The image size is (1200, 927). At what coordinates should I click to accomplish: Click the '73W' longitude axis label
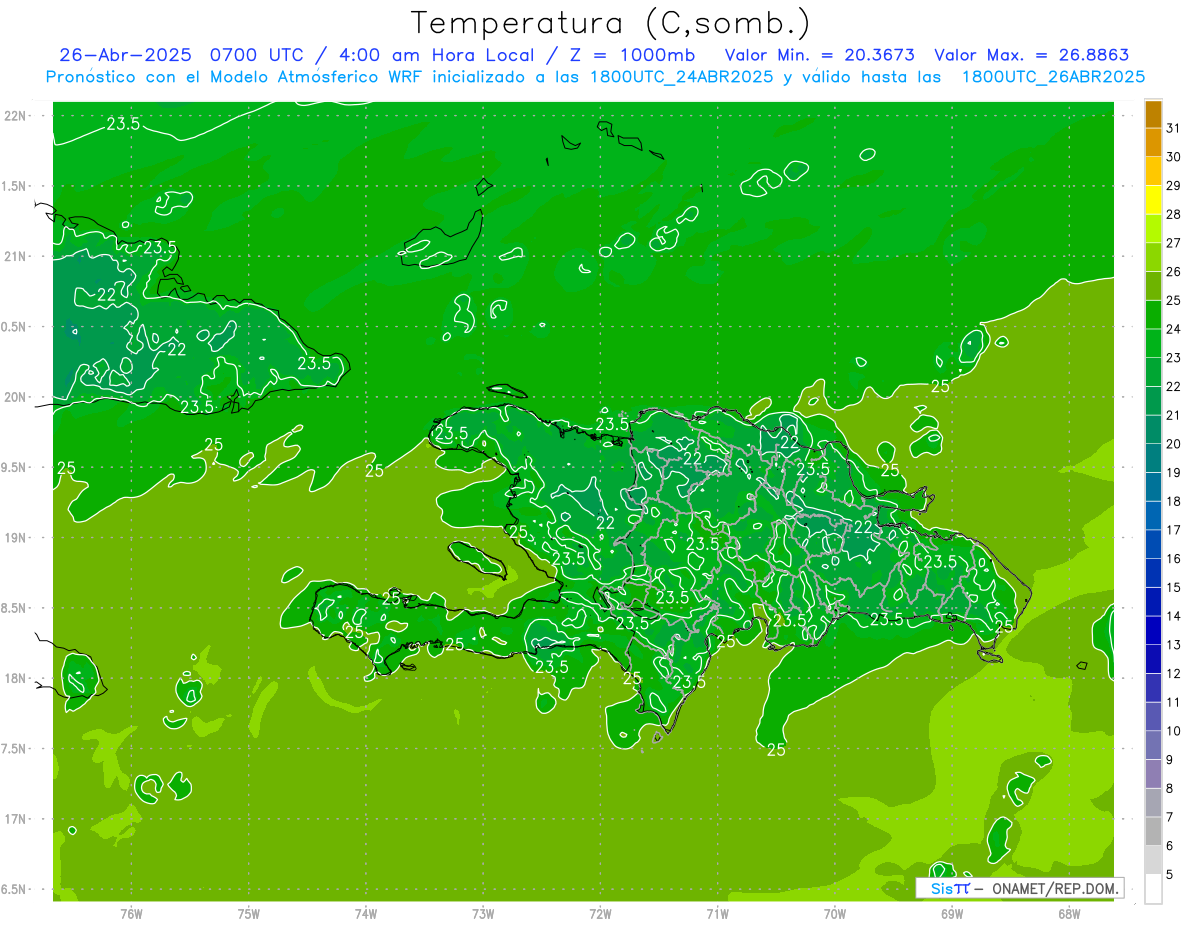(x=483, y=914)
